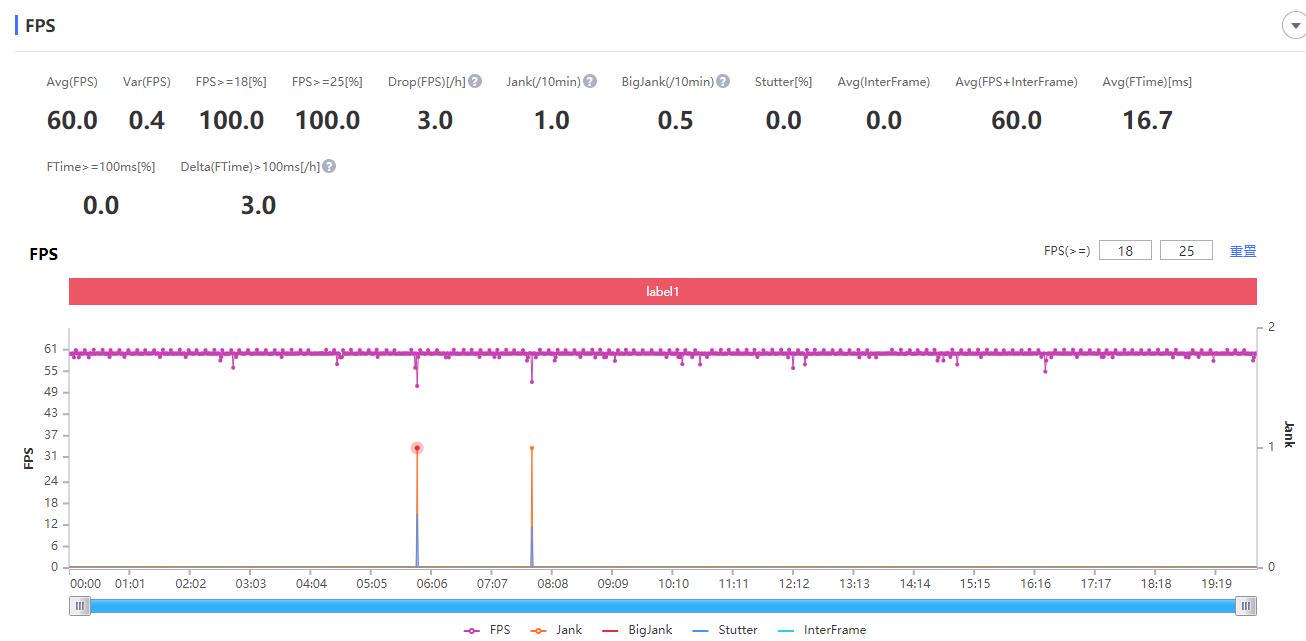1306x641 pixels.
Task: Collapse the FPS panel with arrow button
Action: pos(1295,26)
